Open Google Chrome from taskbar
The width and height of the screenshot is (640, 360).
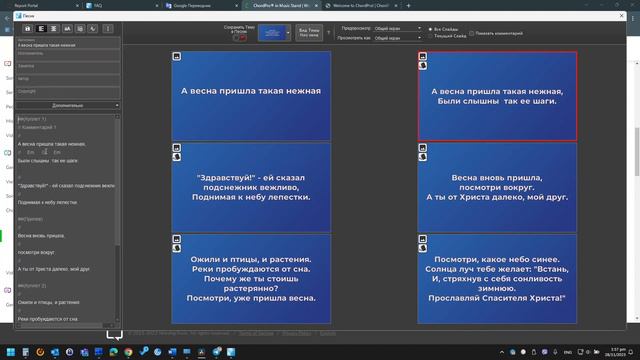click(x=128, y=352)
